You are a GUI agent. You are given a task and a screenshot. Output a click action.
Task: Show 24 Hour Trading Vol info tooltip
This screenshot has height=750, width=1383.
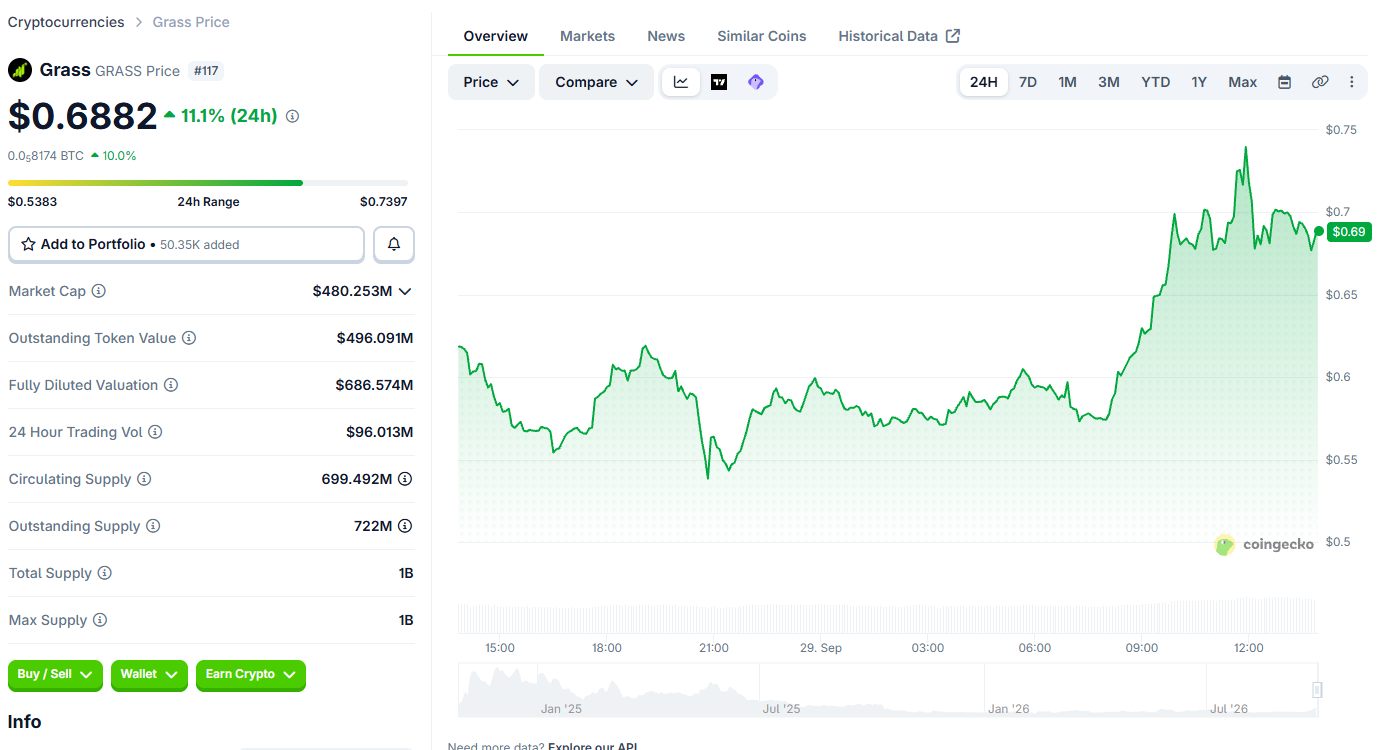click(155, 432)
